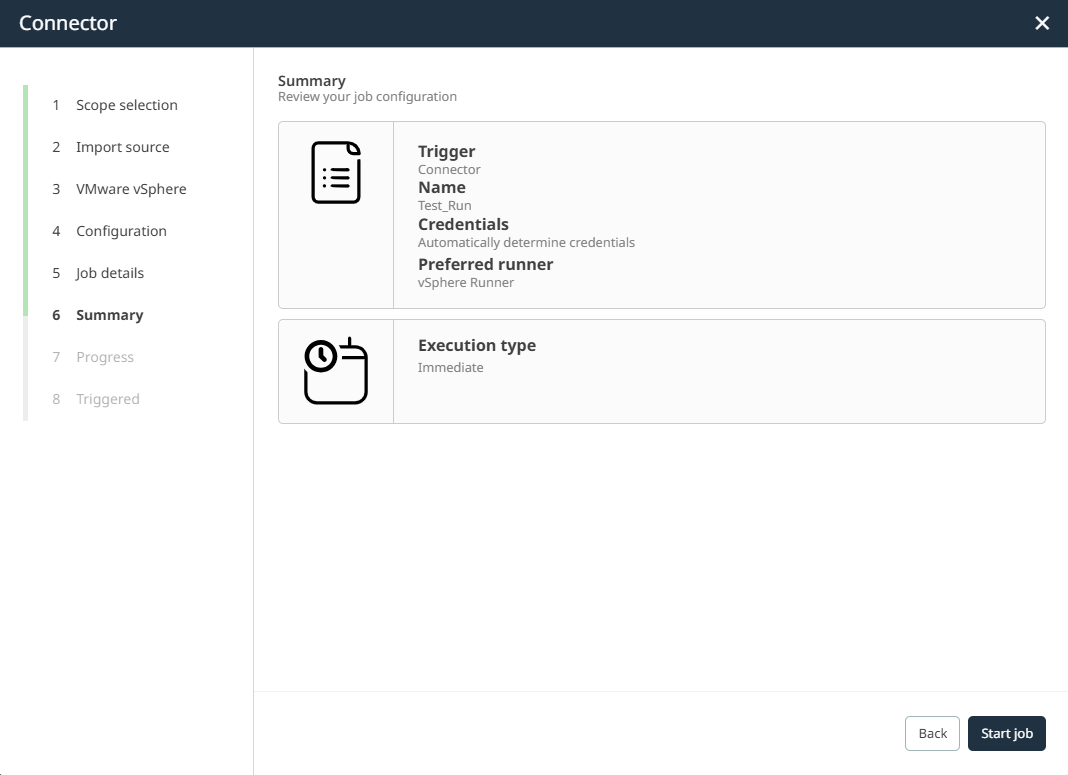Click Automatically determine credentials text

pyautogui.click(x=526, y=242)
